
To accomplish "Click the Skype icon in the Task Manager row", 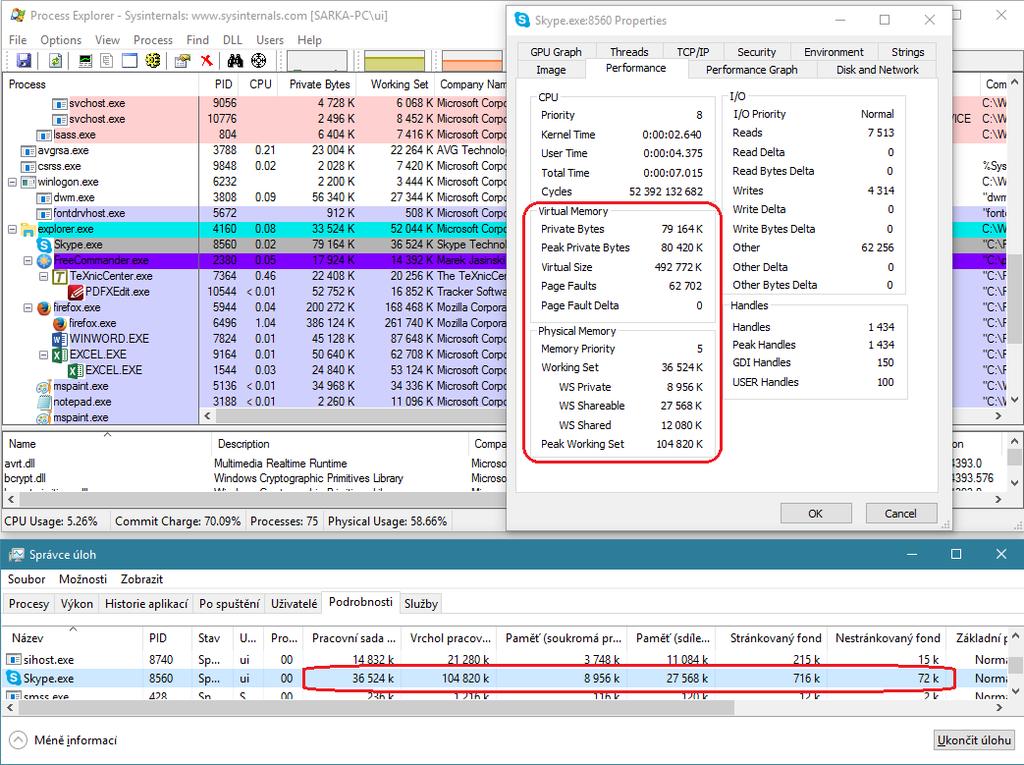I will pyautogui.click(x=14, y=678).
